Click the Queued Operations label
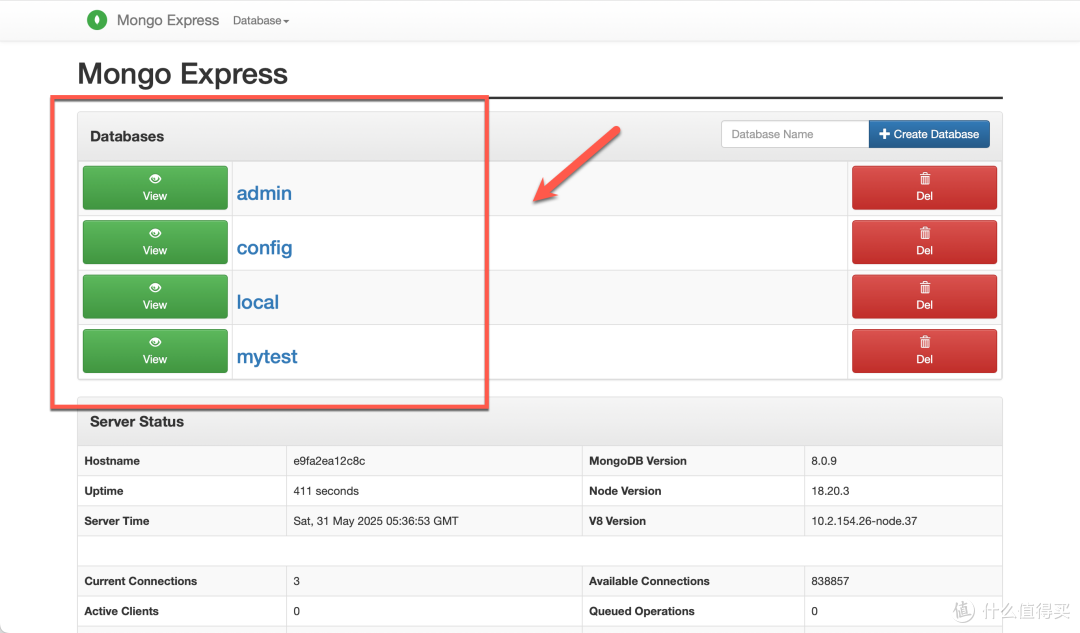The image size is (1080, 633). (x=641, y=612)
